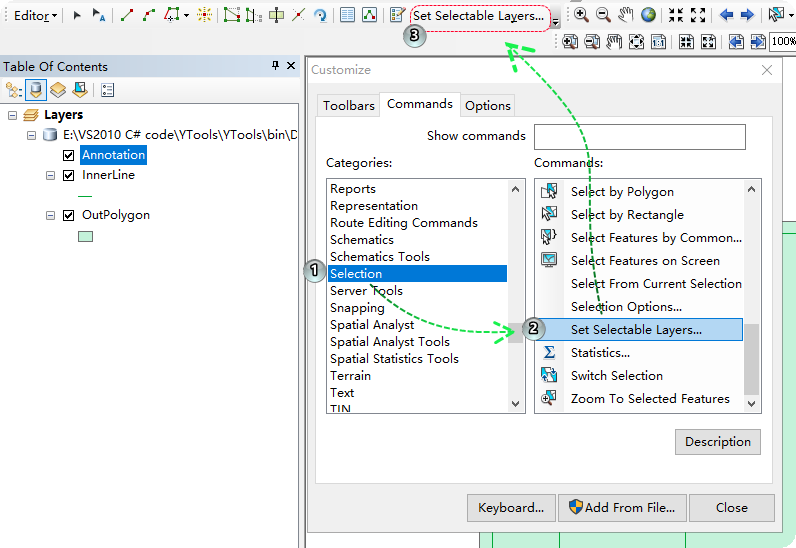Choose the End Point Arc Segment tool

pos(149,15)
